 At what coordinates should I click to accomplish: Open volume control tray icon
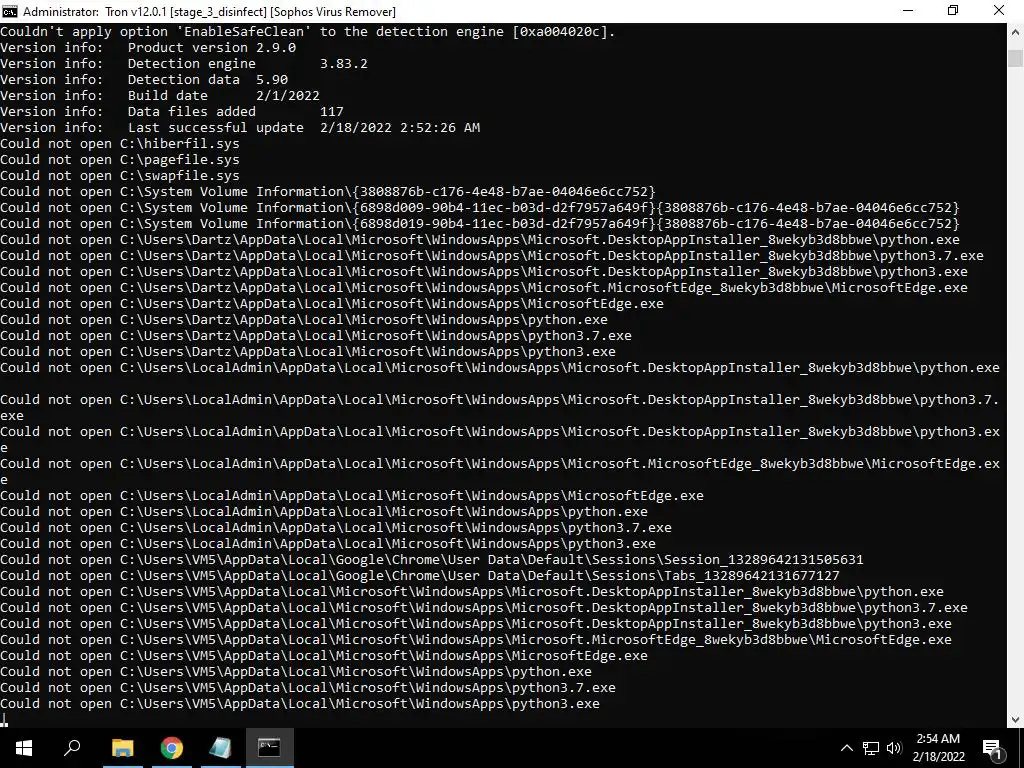pyautogui.click(x=894, y=748)
